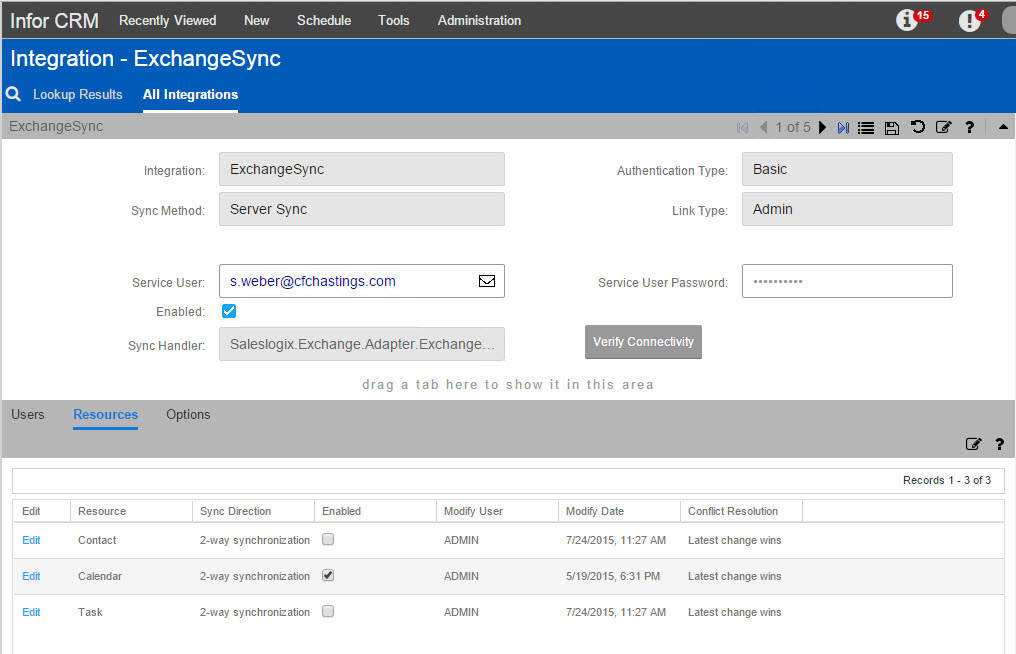Click the Task row's Latest change wins cell
Image resolution: width=1016 pixels, height=654 pixels.
(x=735, y=612)
